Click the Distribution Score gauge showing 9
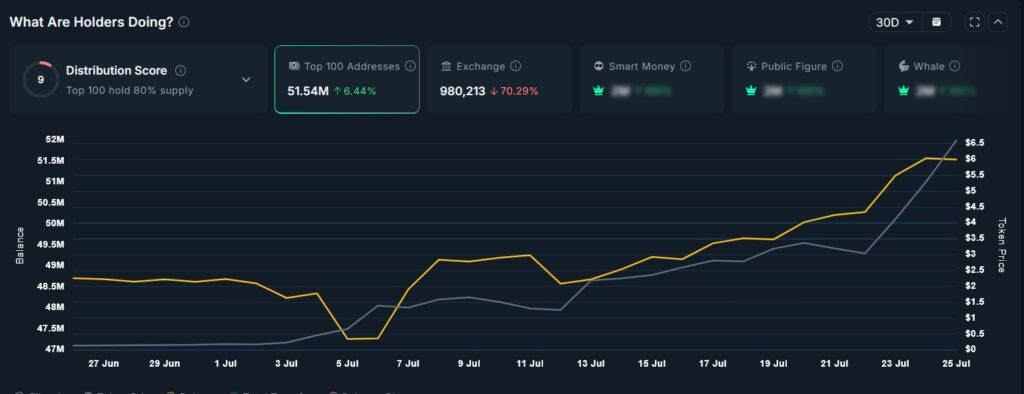The height and width of the screenshot is (394, 1024). pos(40,80)
